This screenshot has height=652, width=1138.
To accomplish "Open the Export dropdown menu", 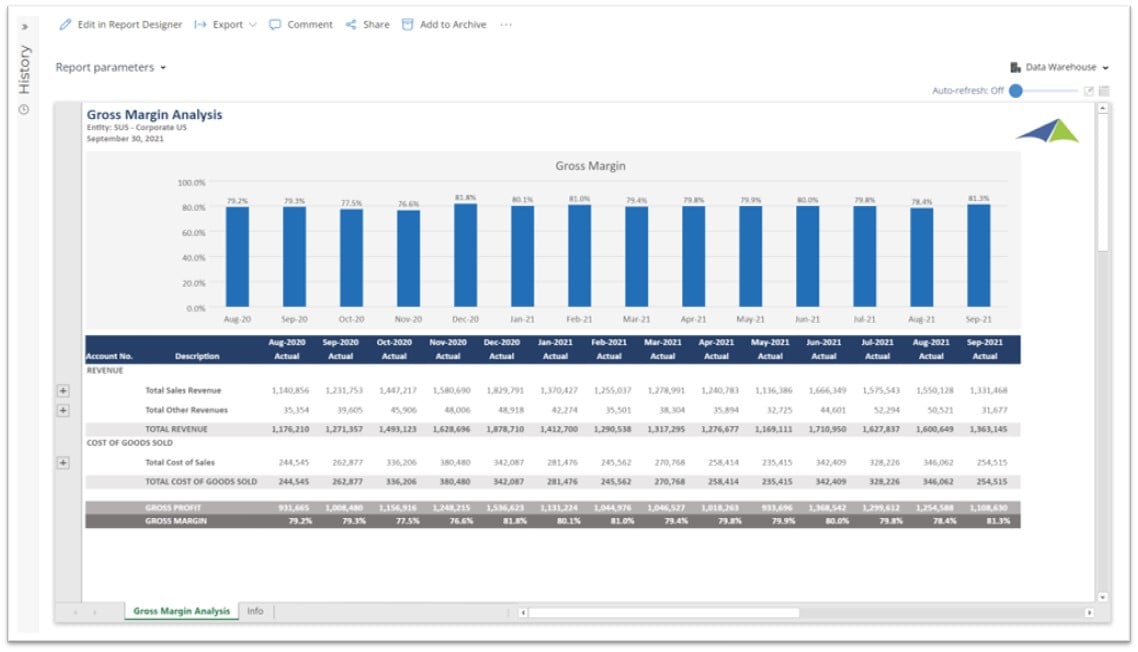I will point(226,25).
